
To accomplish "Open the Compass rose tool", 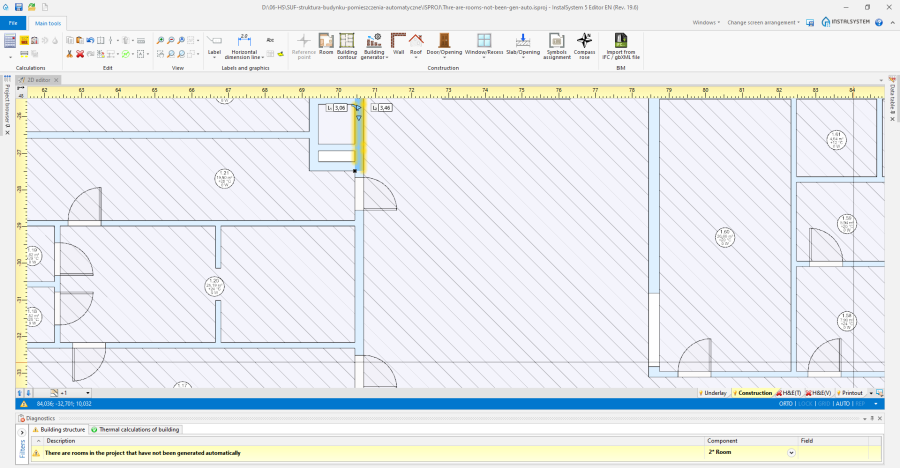I will [x=584, y=46].
